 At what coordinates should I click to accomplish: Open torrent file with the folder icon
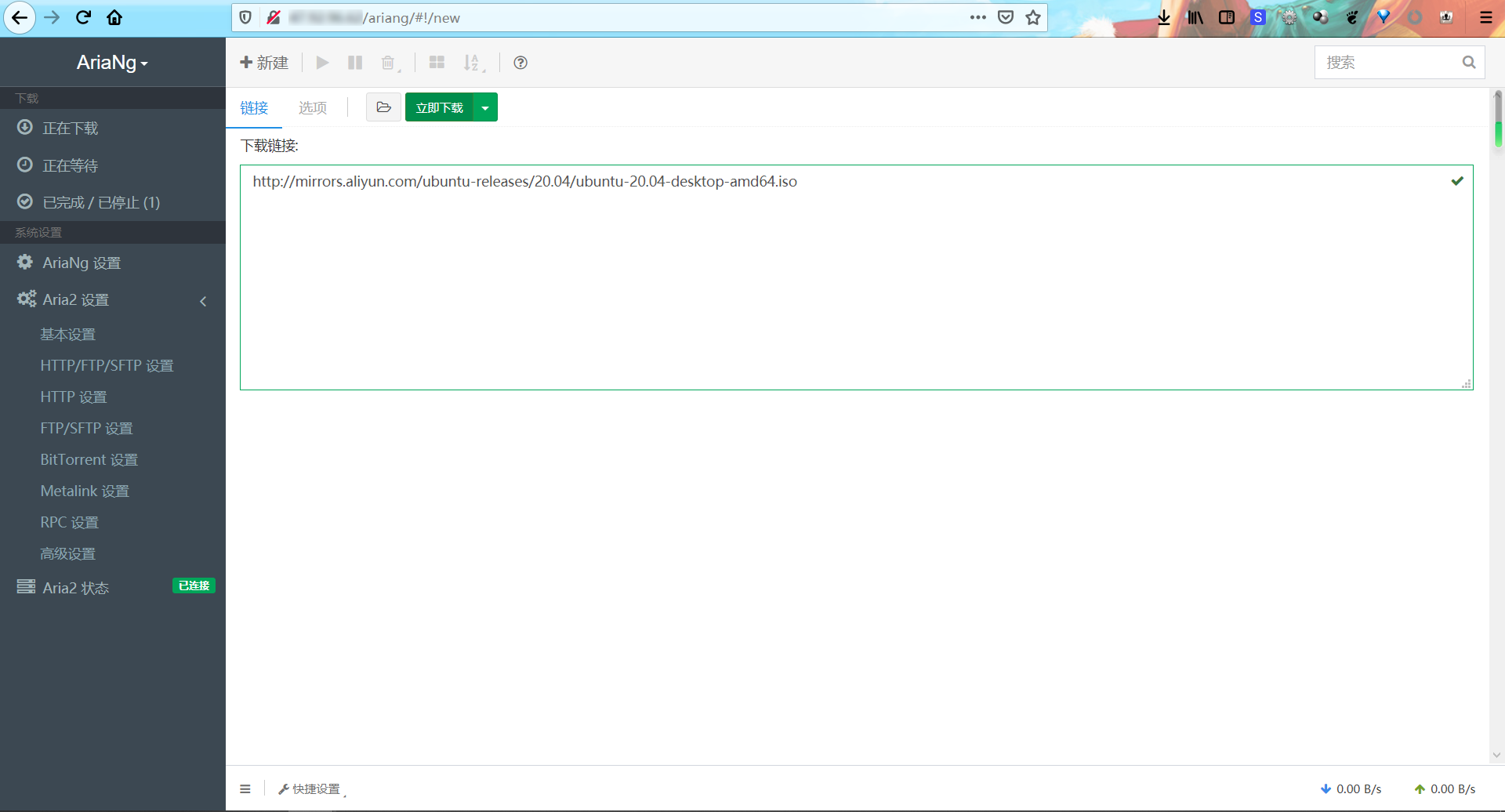383,107
